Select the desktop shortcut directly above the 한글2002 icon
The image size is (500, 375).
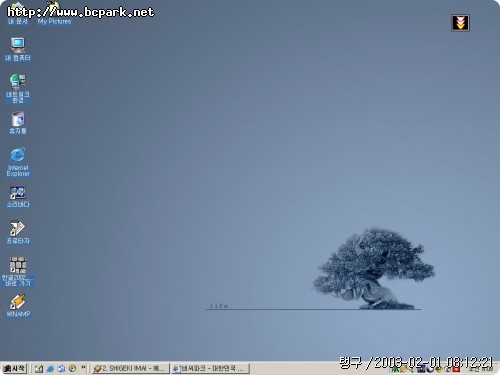(18, 233)
